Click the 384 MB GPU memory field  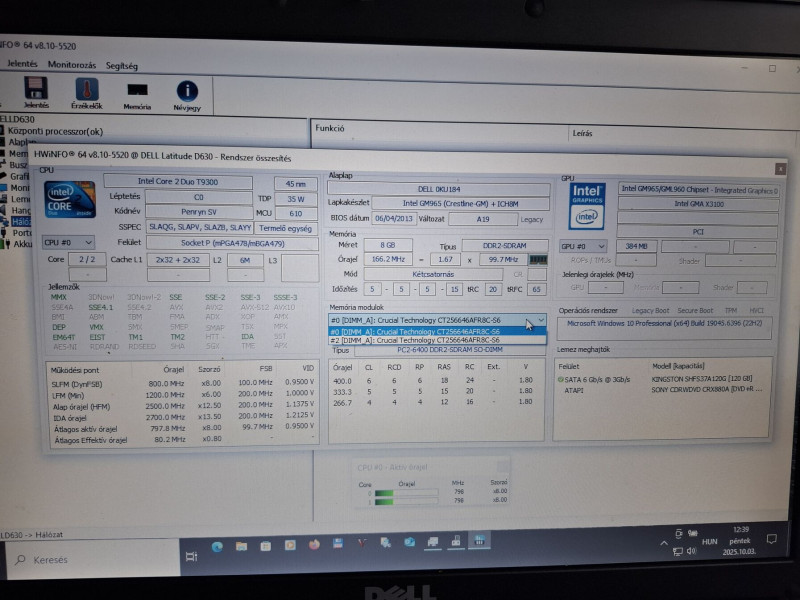pos(636,246)
